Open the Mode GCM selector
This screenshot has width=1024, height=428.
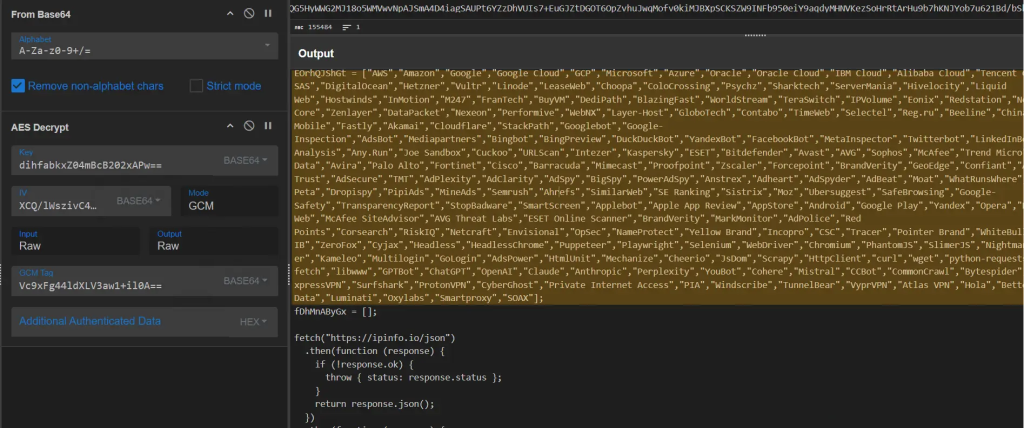tap(229, 201)
